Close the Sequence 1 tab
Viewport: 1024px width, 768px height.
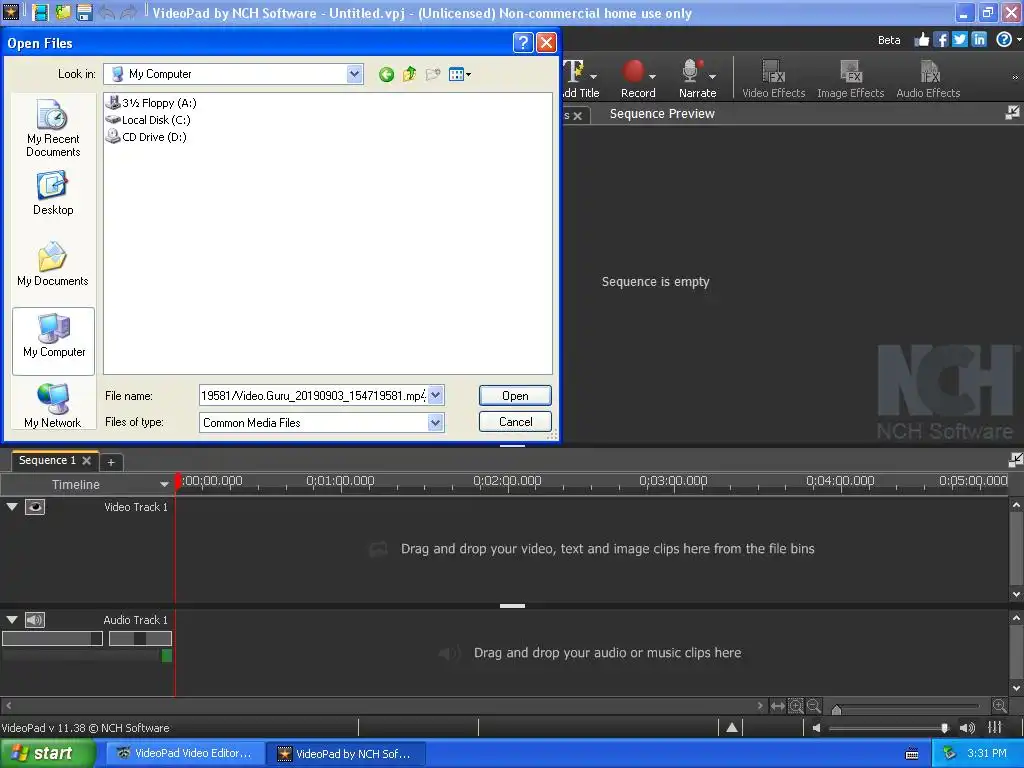point(86,460)
